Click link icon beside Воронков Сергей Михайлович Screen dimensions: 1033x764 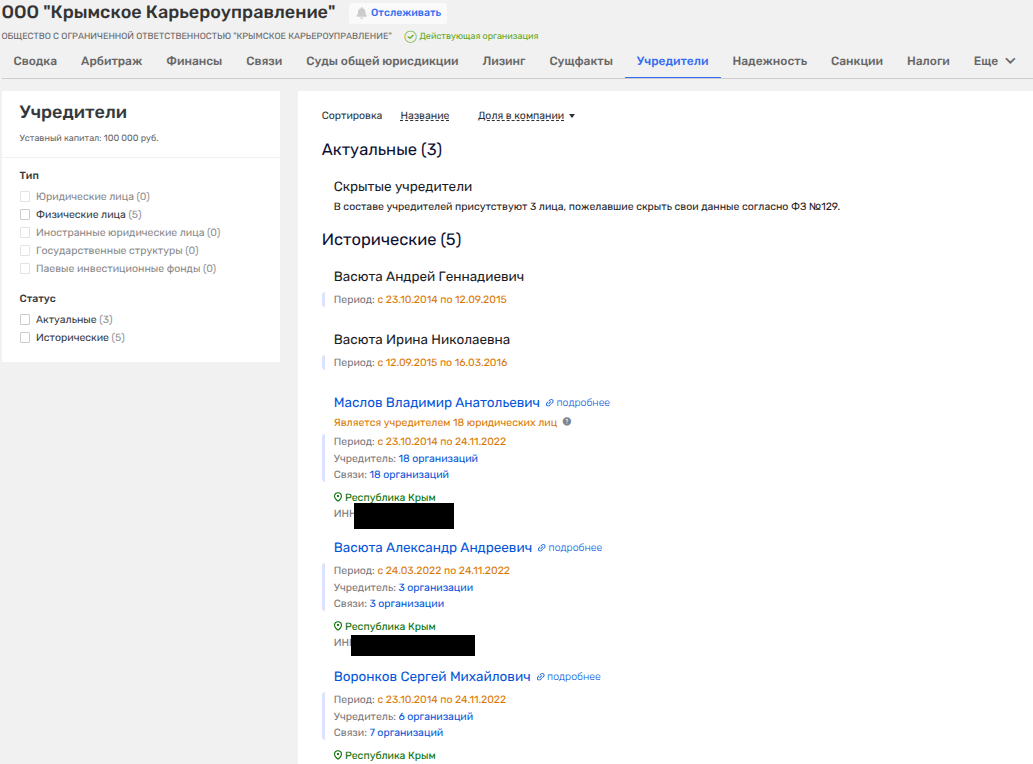541,677
